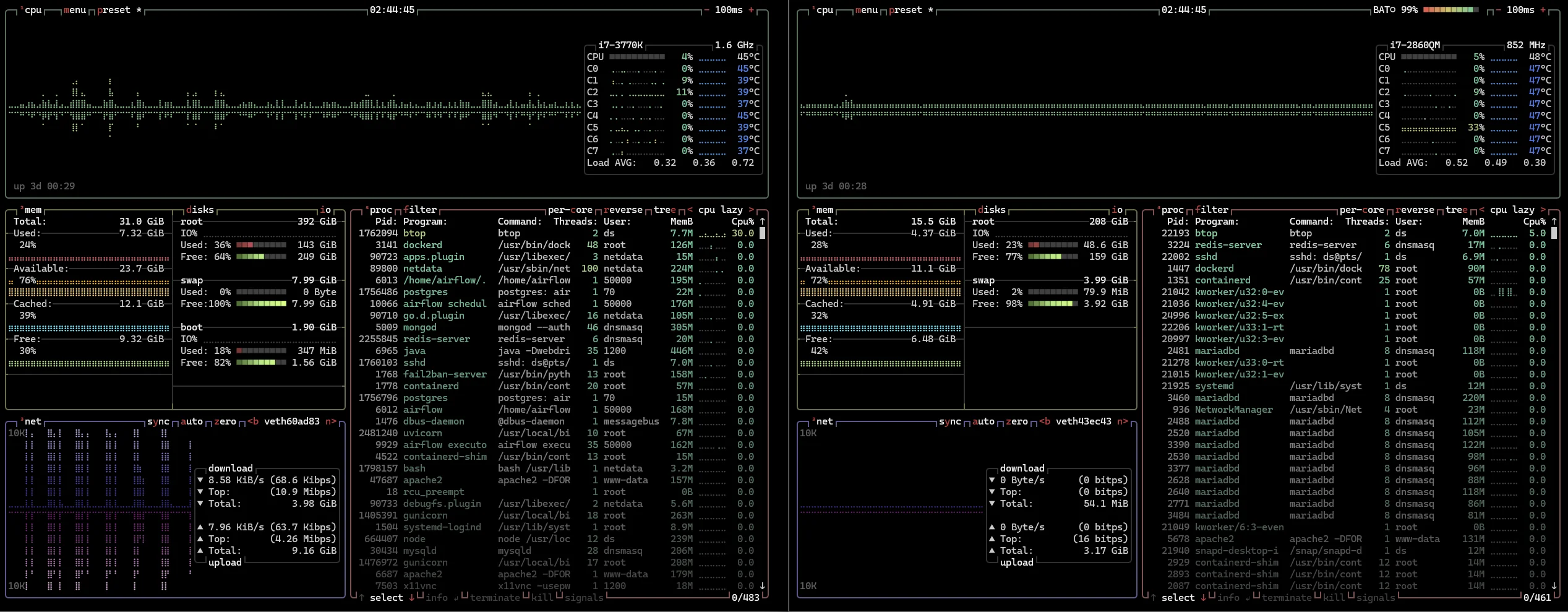Viewport: 1568px width, 612px height.
Task: Click signals in left proc footer
Action: pos(584,598)
